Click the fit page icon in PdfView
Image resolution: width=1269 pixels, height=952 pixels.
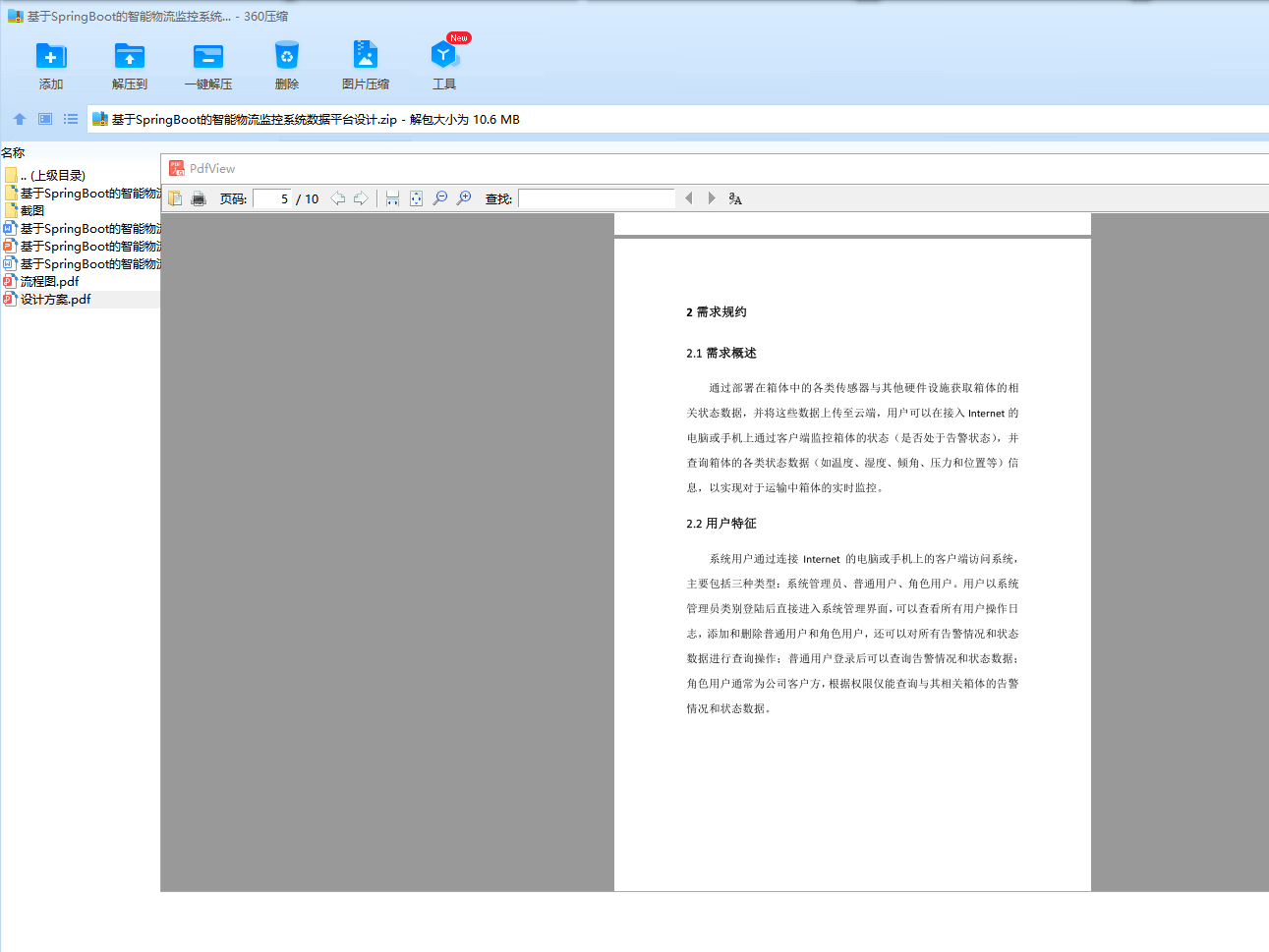coord(416,198)
